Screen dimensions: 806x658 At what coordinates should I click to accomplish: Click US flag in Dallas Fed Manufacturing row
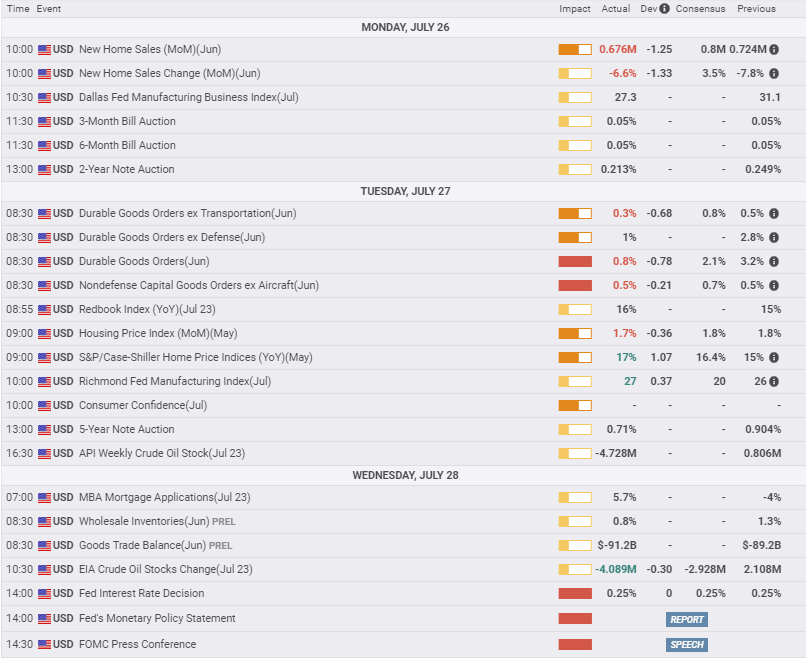(x=45, y=98)
